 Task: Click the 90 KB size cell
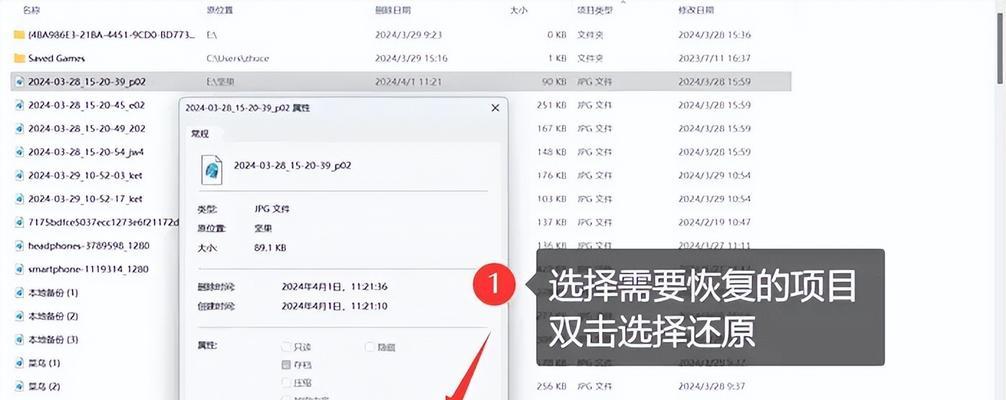click(554, 82)
